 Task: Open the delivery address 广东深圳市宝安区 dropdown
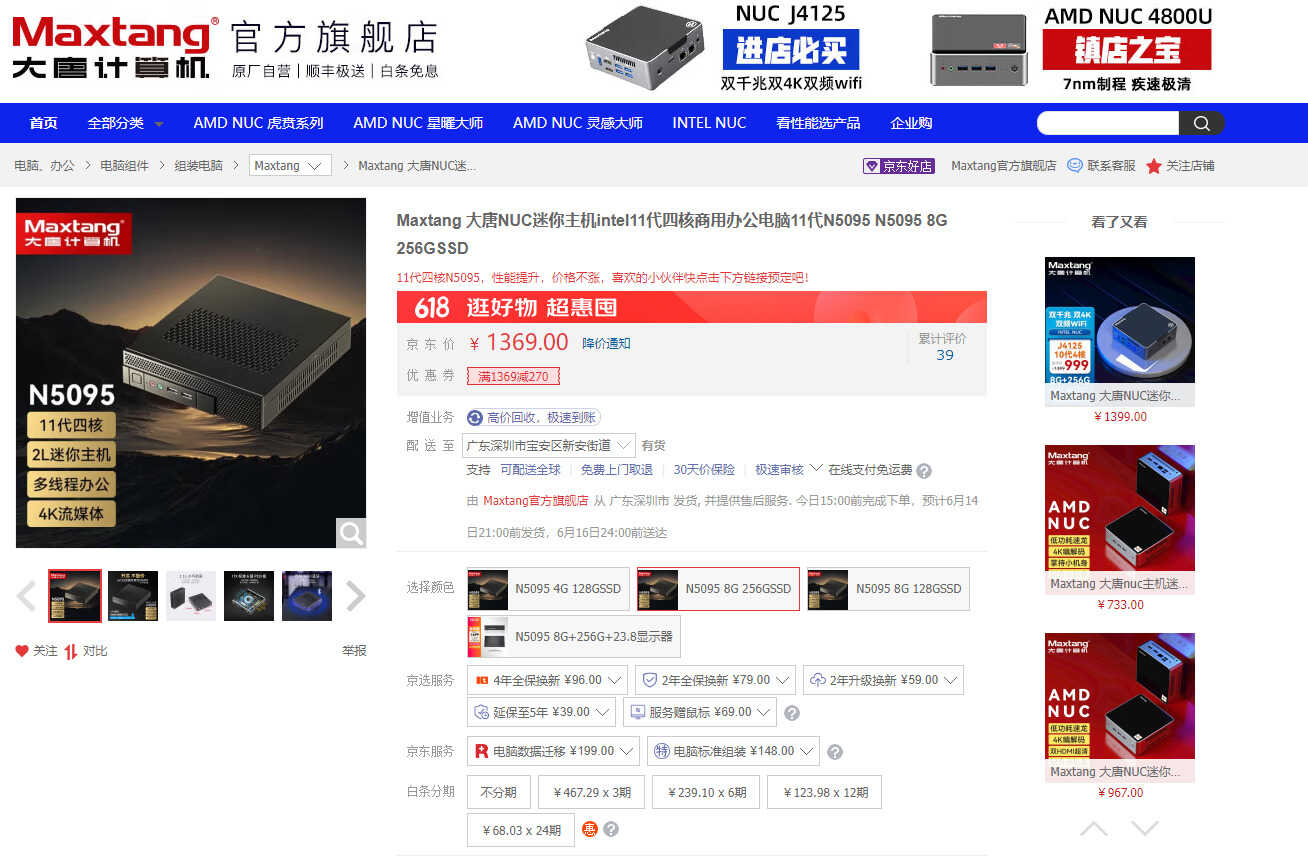coord(551,445)
